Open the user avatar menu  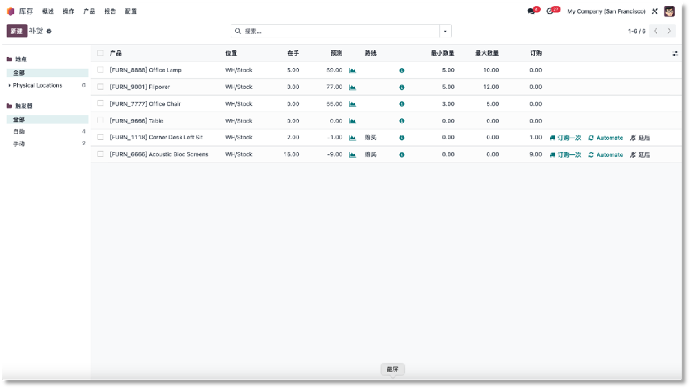[x=669, y=11]
